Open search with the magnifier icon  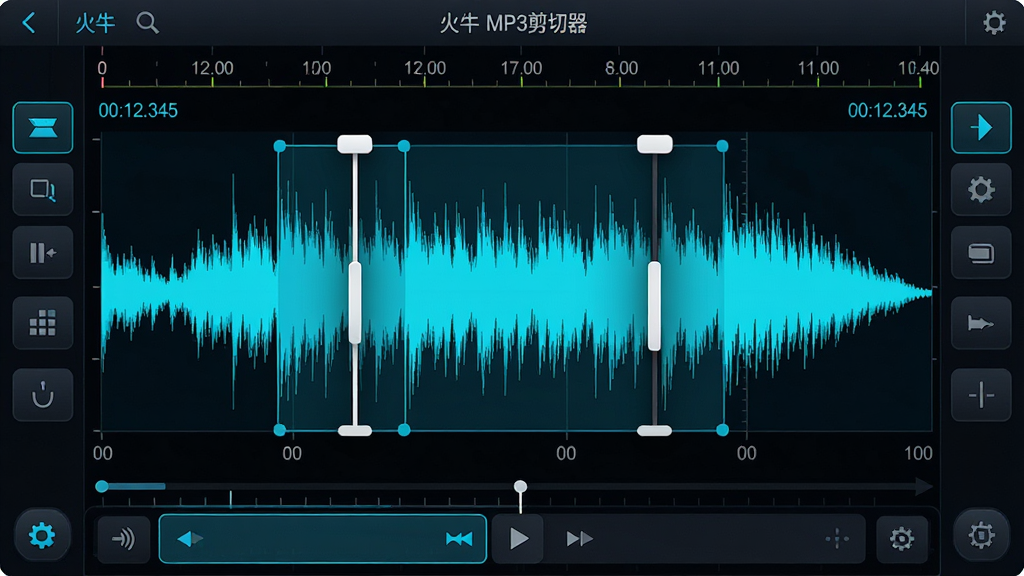148,23
